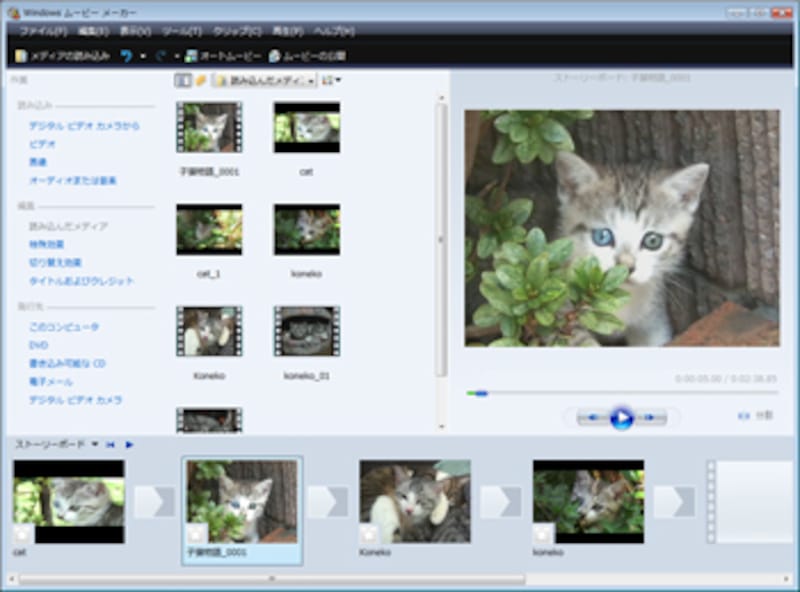
Task: Click the Publish Movie (ムービーの公開) icon
Action: coord(274,56)
